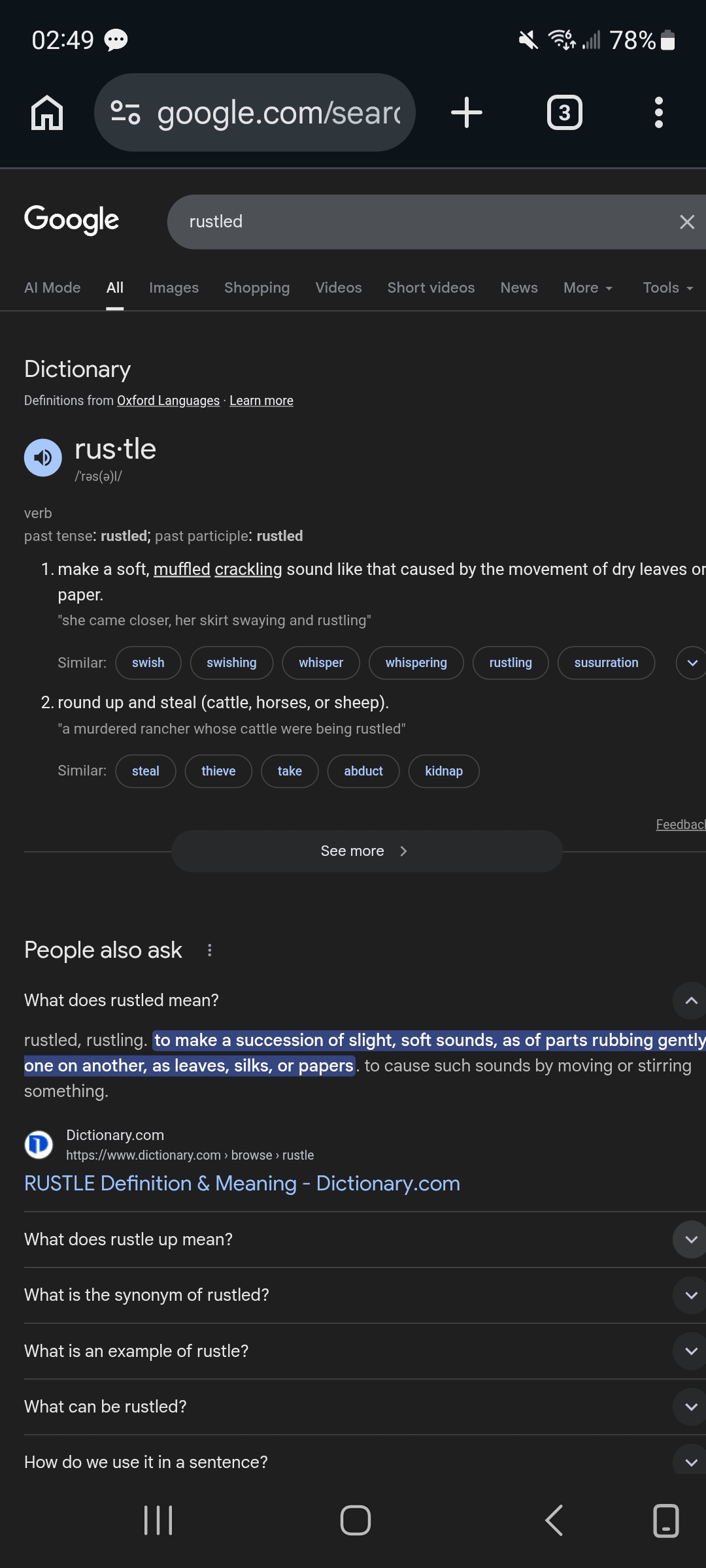Viewport: 706px width, 1568px height.
Task: Open the tab switcher showing 3 tabs
Action: point(564,112)
